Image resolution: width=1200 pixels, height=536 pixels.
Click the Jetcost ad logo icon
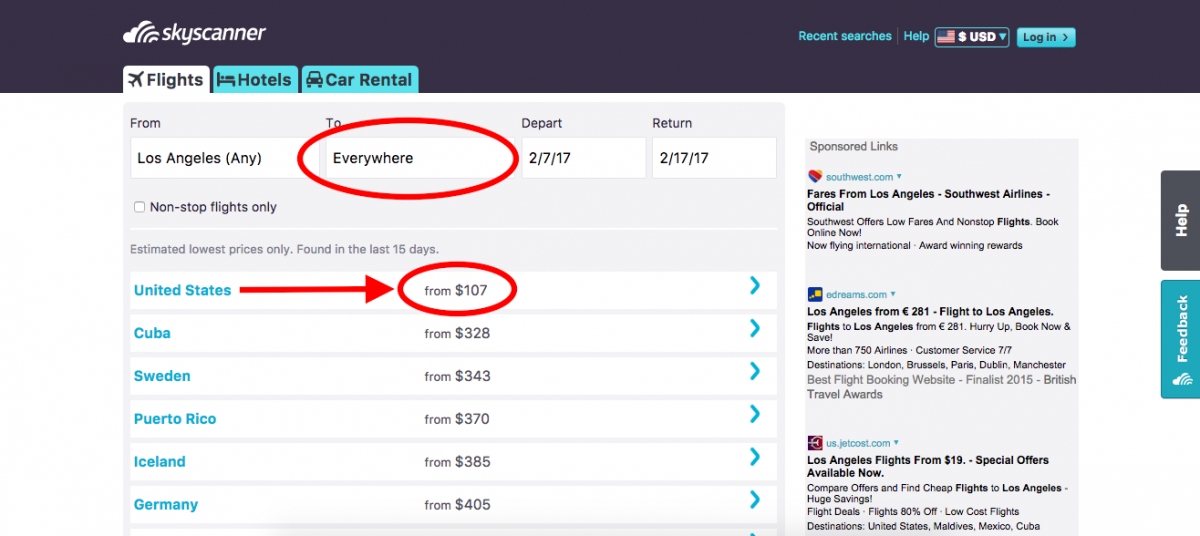tap(815, 442)
